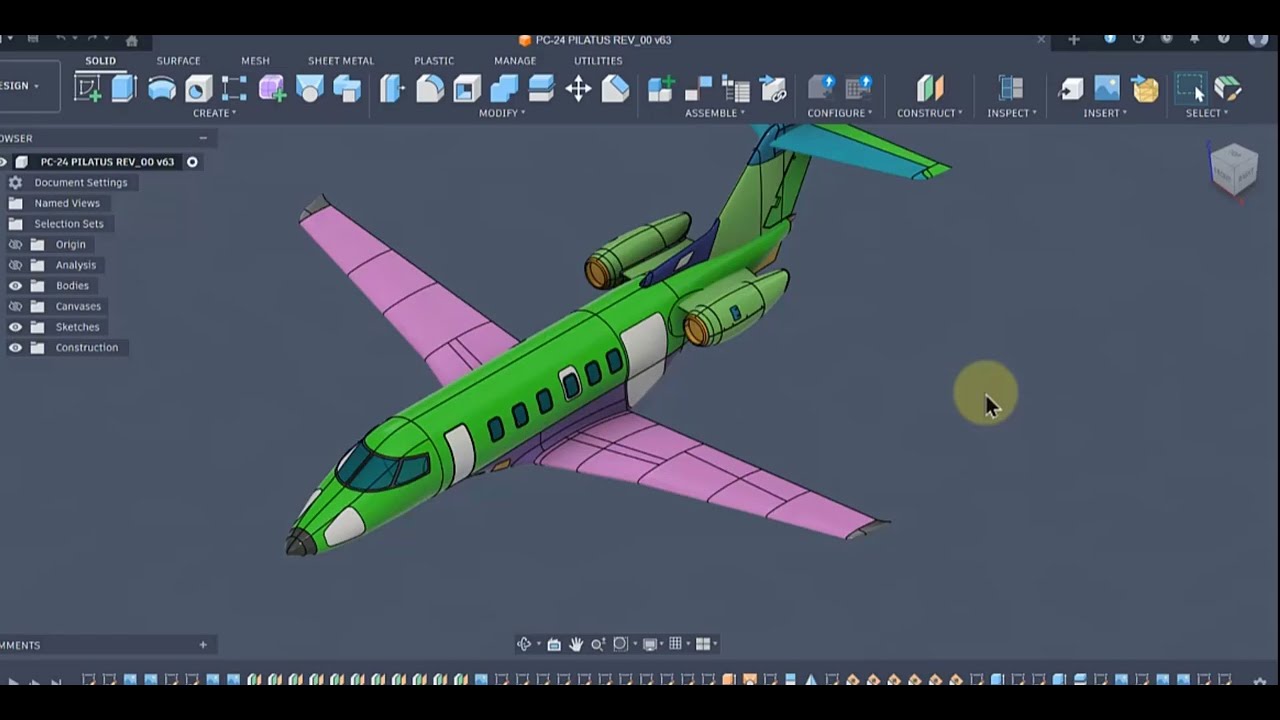Switch to the SOLID tab
The image size is (1280, 720).
click(100, 60)
